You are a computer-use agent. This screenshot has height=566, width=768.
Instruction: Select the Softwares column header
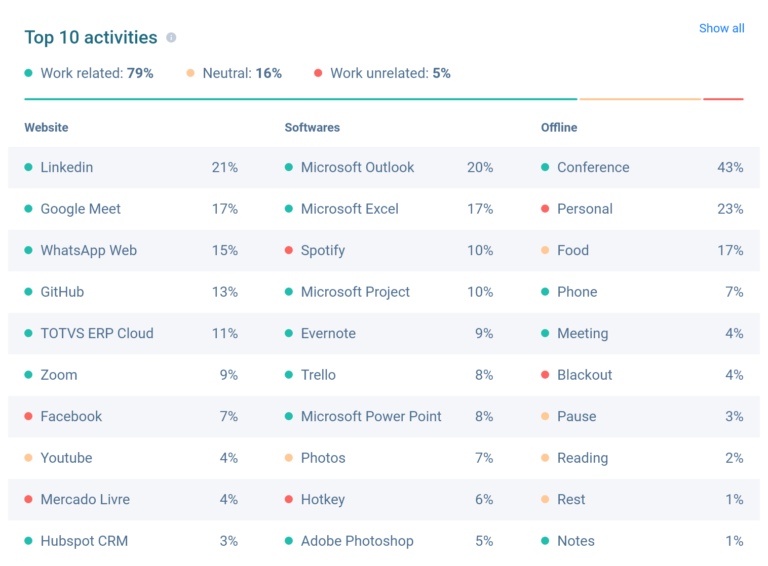pyautogui.click(x=312, y=128)
